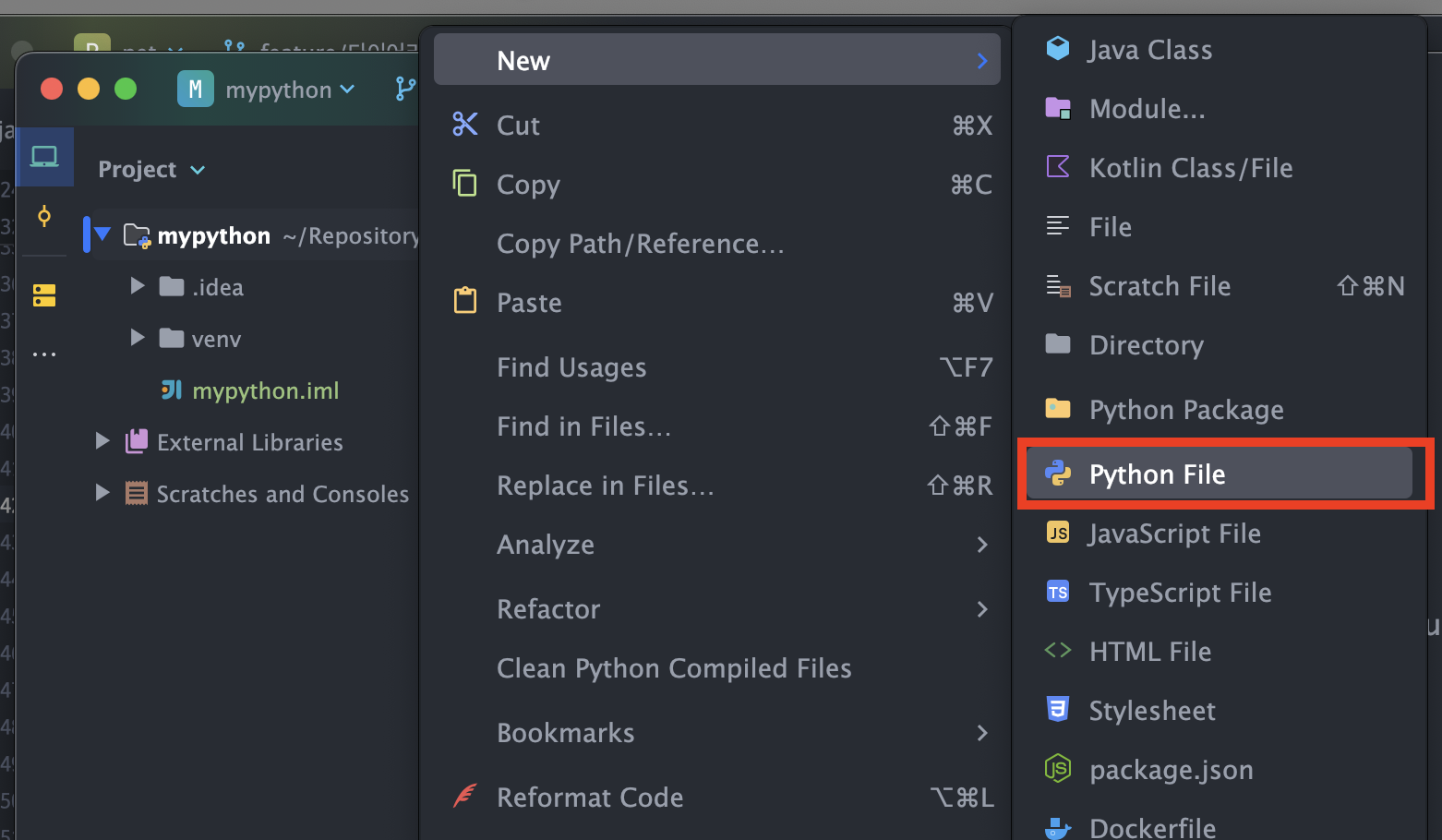Collapse the mypython root folder
Screen dimensions: 1442x840
click(x=102, y=234)
